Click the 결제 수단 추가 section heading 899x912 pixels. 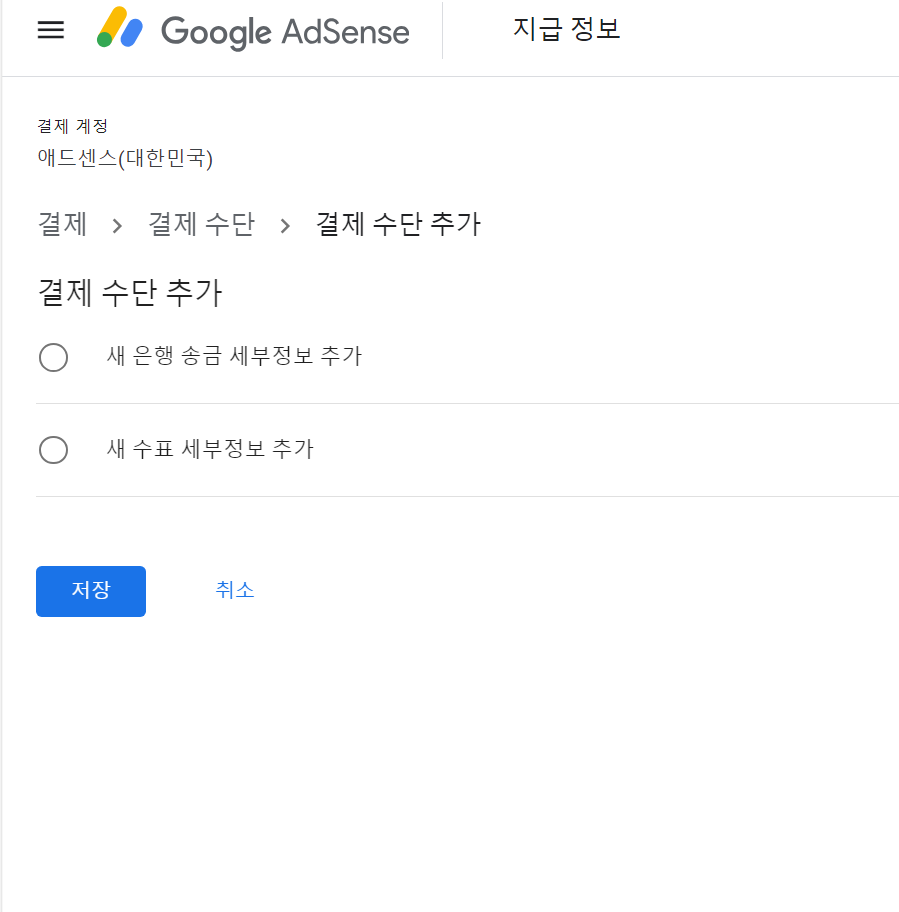point(130,293)
